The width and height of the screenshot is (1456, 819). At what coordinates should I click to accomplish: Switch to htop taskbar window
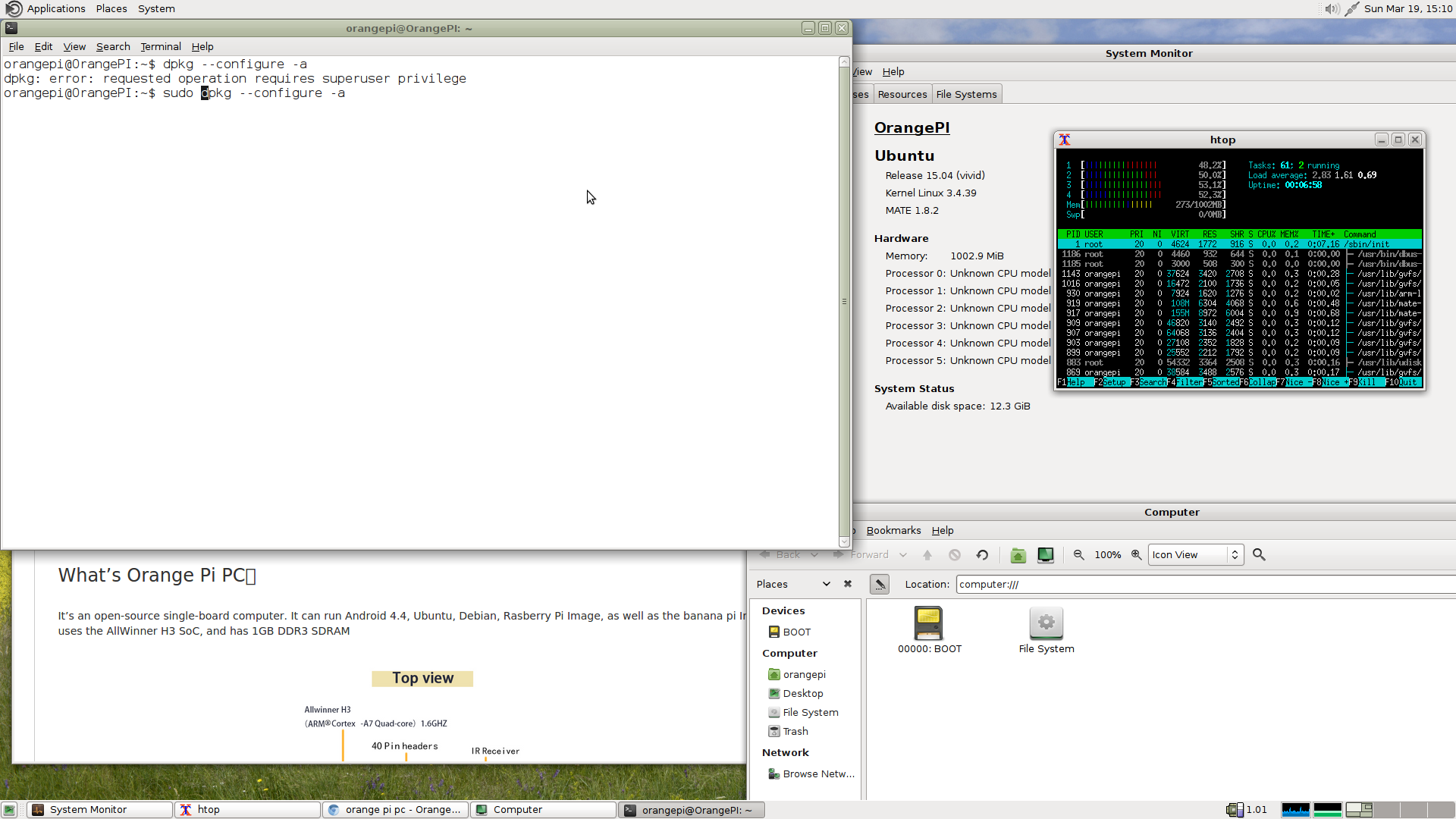pos(247,810)
